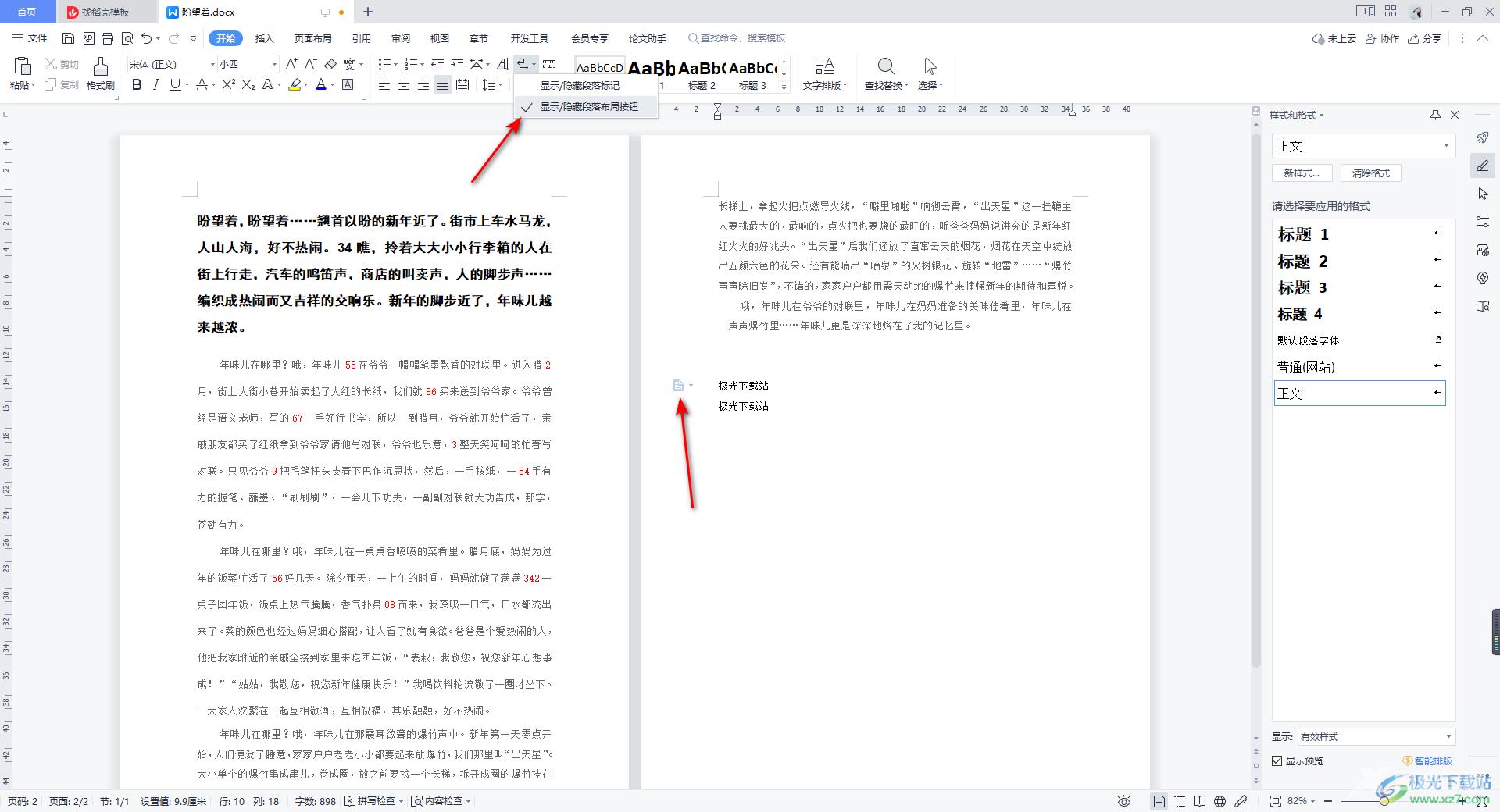Click 新样式 button
The image size is (1500, 812).
[x=1302, y=173]
